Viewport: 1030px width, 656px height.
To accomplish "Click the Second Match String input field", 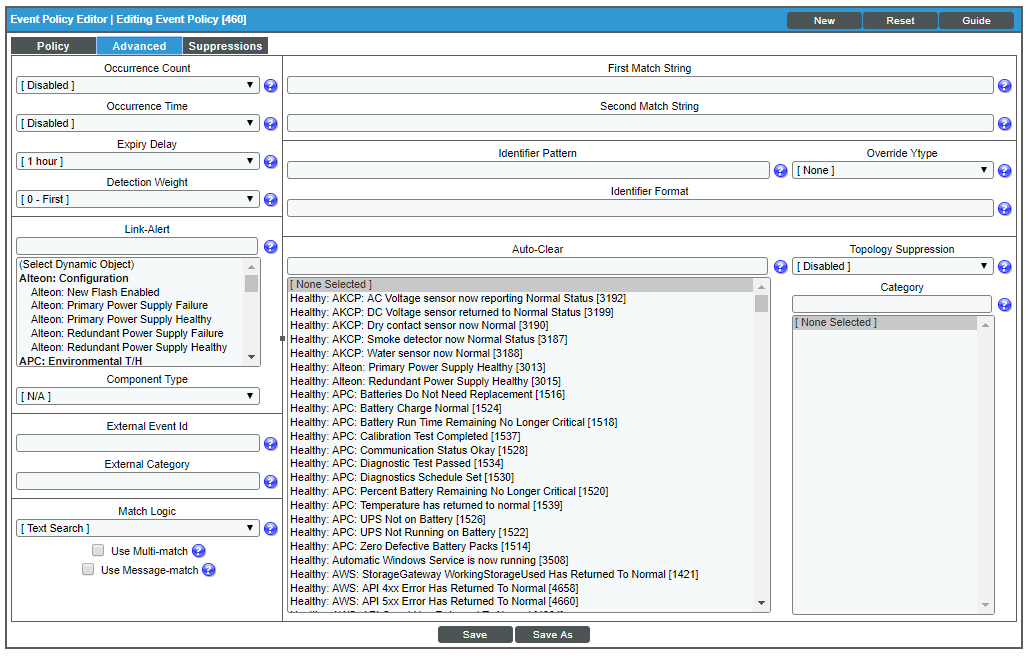I will point(640,123).
